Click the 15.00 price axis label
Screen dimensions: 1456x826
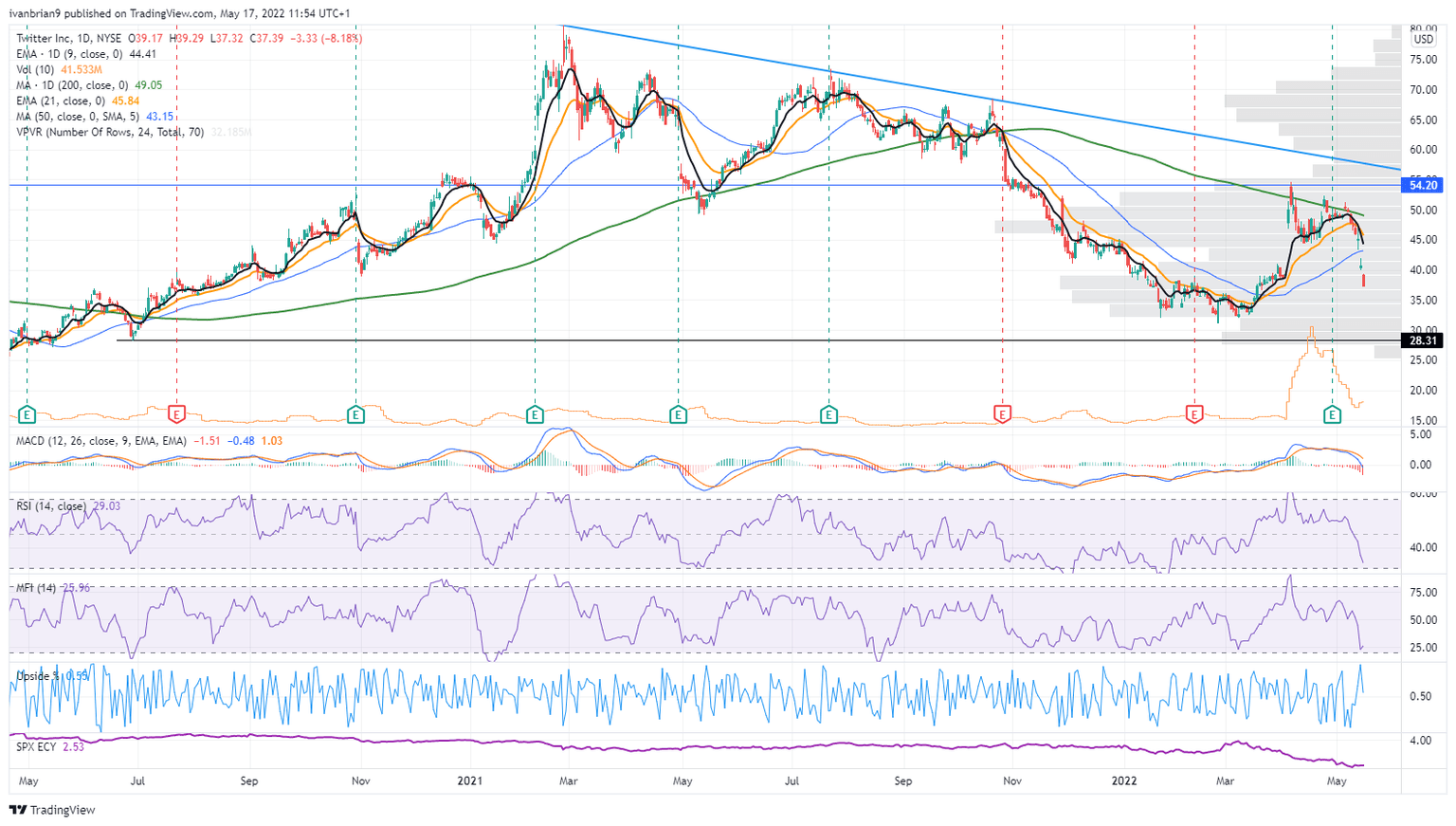(1423, 421)
